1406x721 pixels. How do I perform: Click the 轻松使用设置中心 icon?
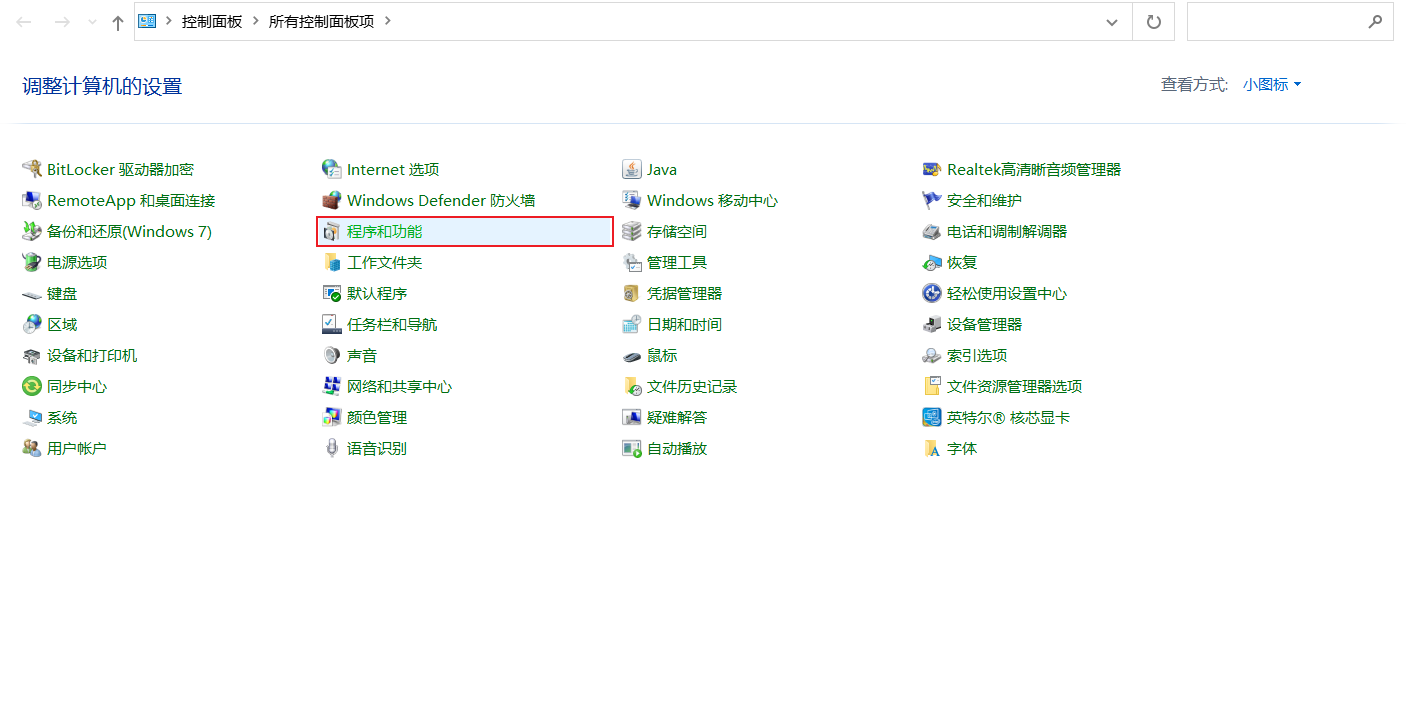932,294
